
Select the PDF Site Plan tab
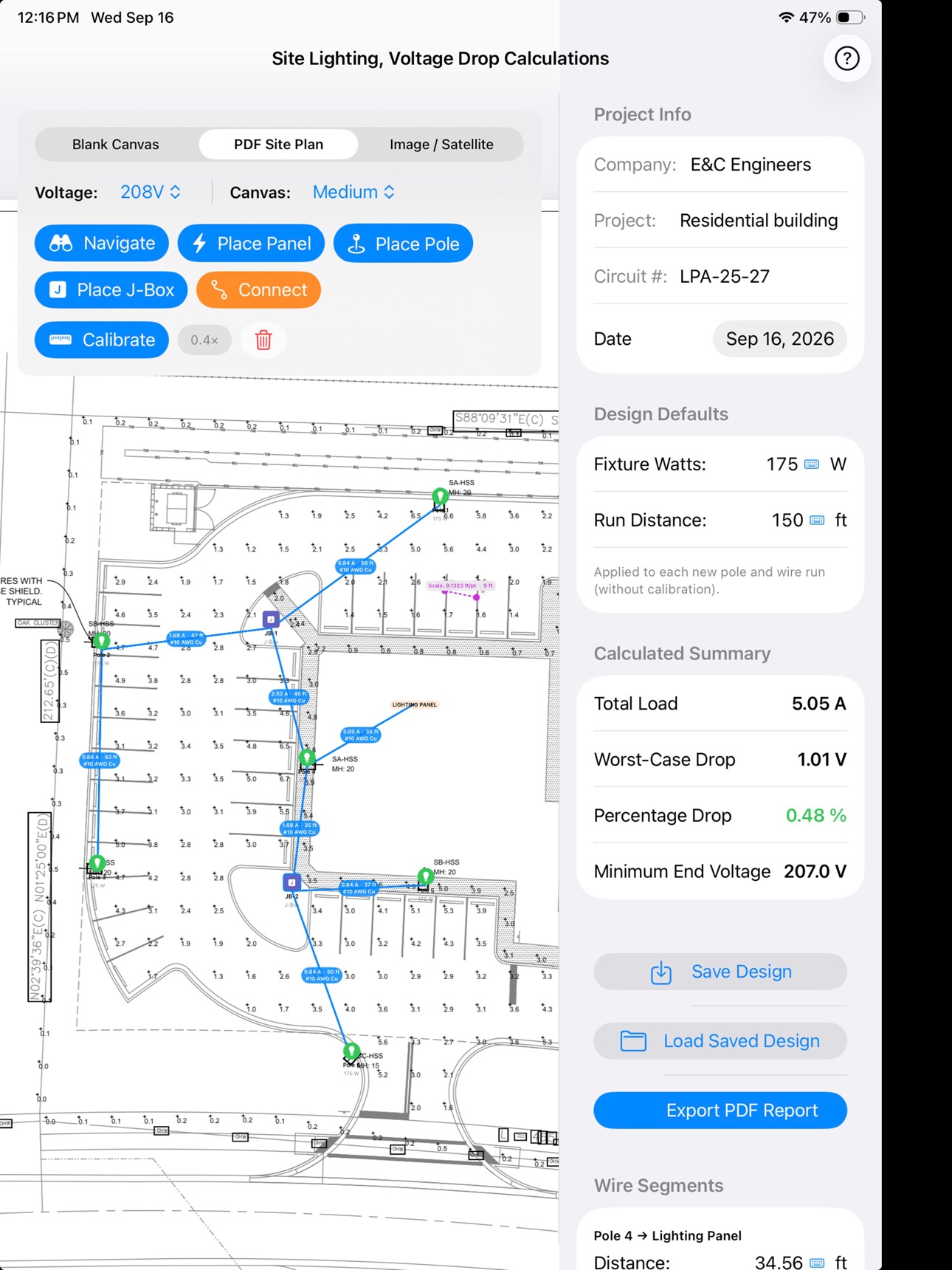point(278,145)
